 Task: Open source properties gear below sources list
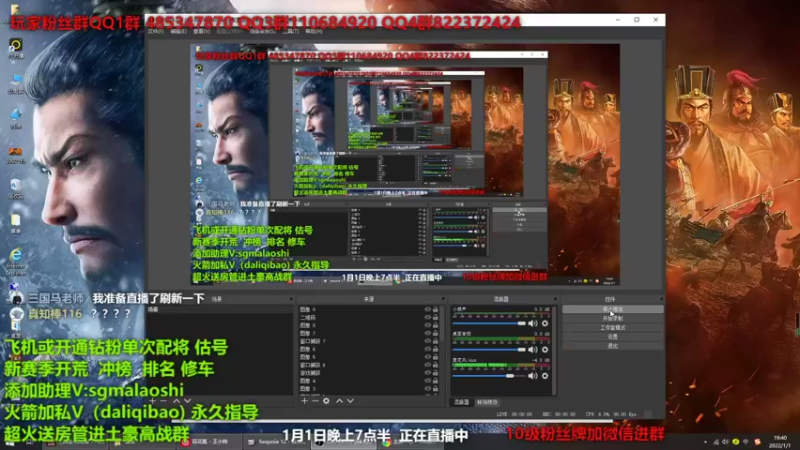(326, 401)
